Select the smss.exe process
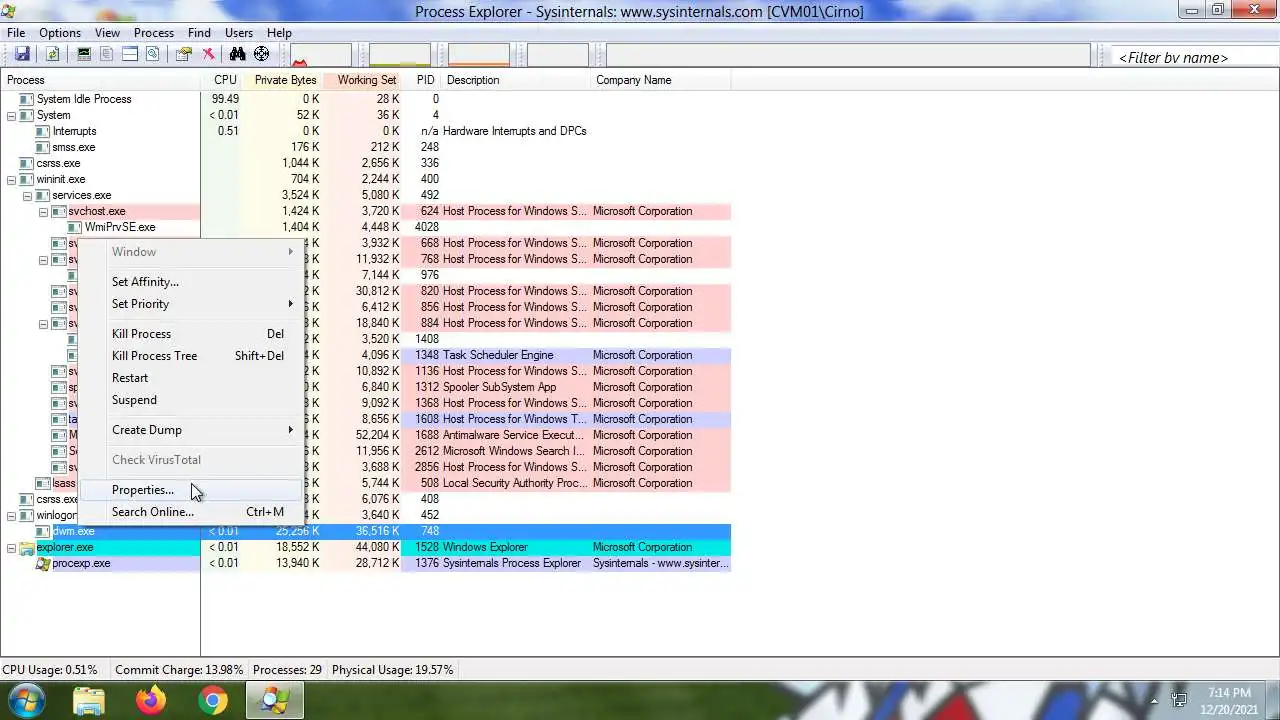Image resolution: width=1280 pixels, height=720 pixels. [366, 147]
